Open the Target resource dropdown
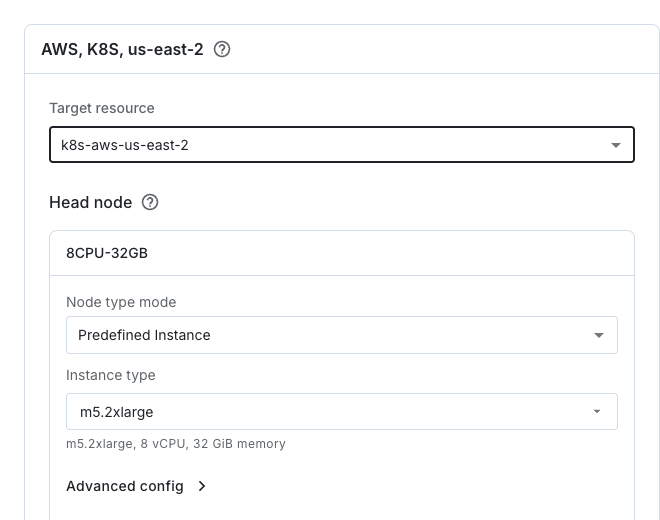 pos(342,144)
